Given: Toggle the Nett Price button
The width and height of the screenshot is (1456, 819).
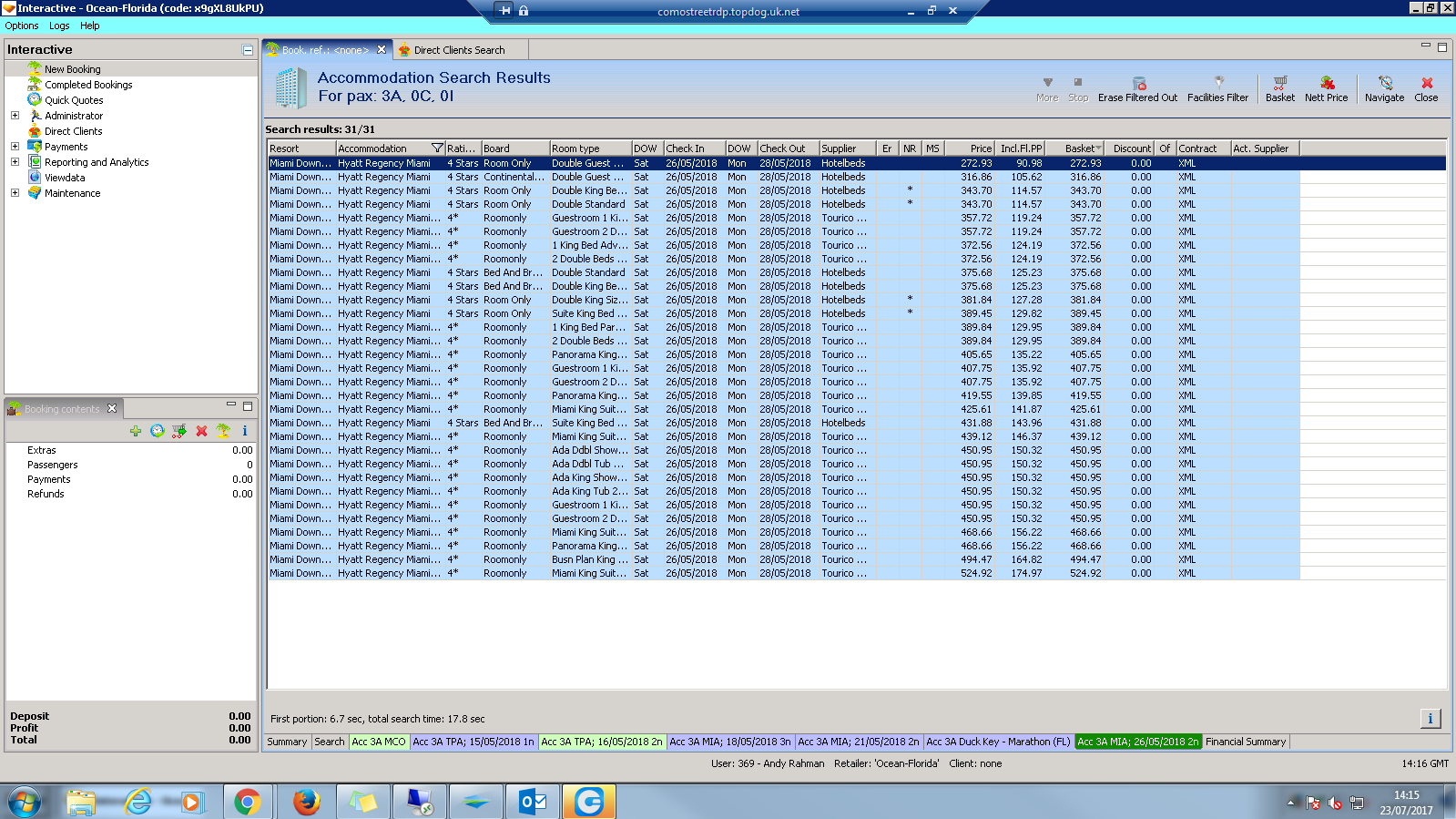Looking at the screenshot, I should (x=1326, y=89).
